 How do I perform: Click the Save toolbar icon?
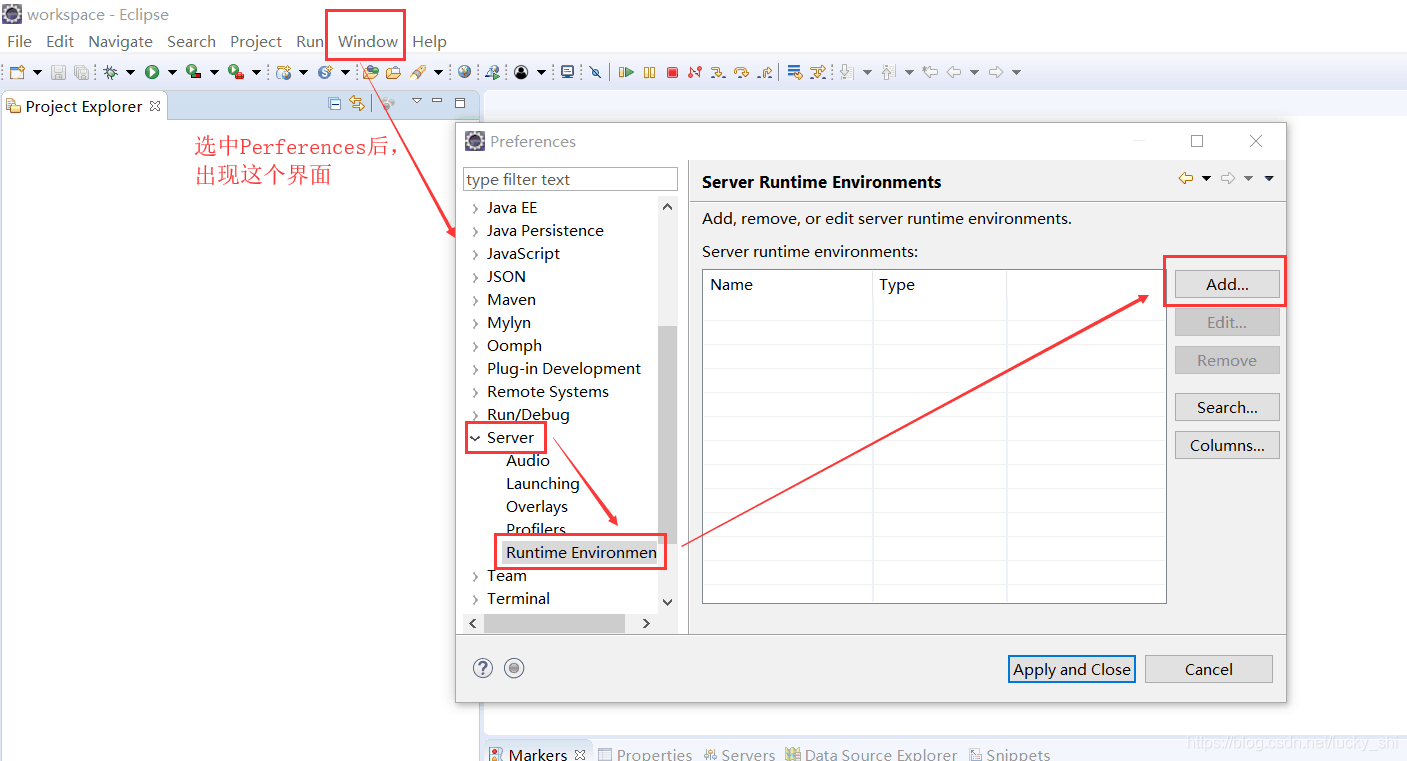[x=58, y=72]
